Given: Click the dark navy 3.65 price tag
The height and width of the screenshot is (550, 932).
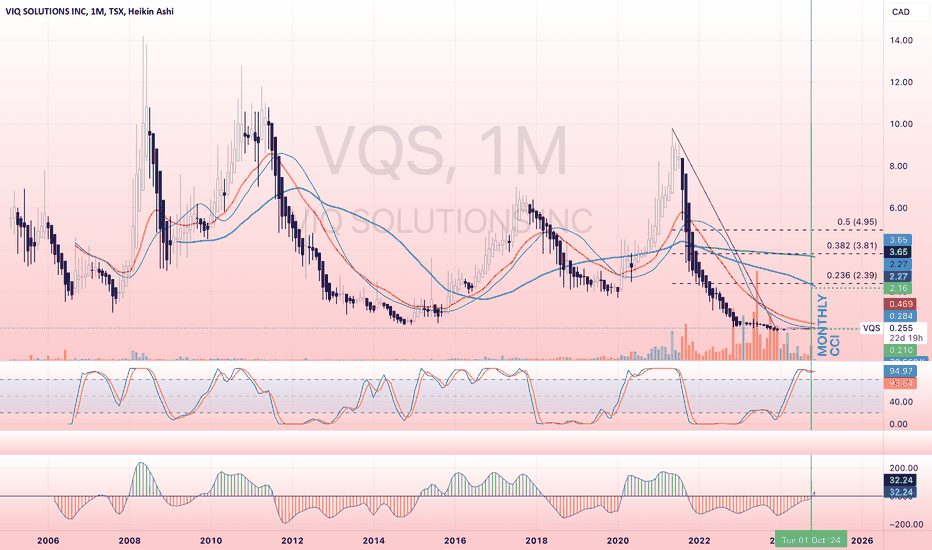Looking at the screenshot, I should [x=898, y=252].
